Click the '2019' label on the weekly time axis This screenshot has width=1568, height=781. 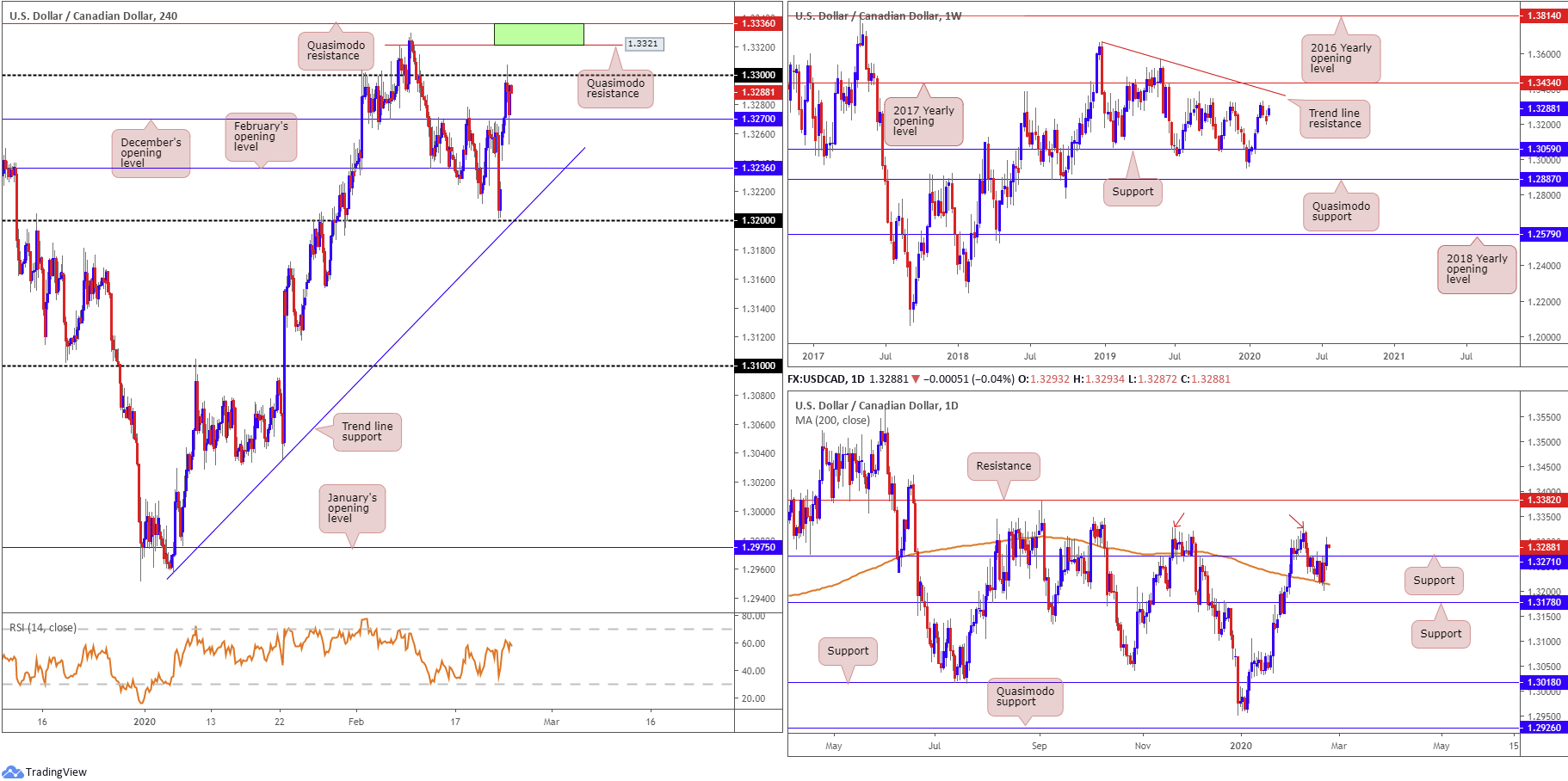pyautogui.click(x=1104, y=357)
